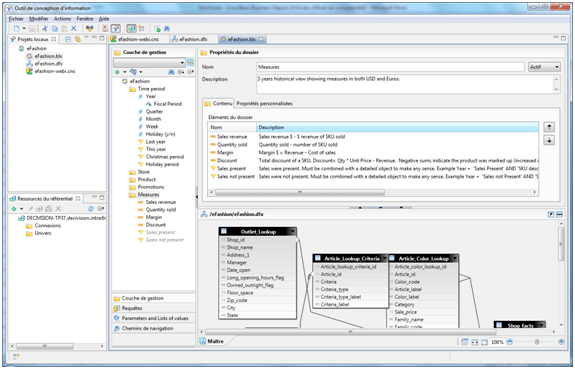Open dropdown beside add session icon in Ressources
This screenshot has width=575, height=369.
click(x=21, y=208)
